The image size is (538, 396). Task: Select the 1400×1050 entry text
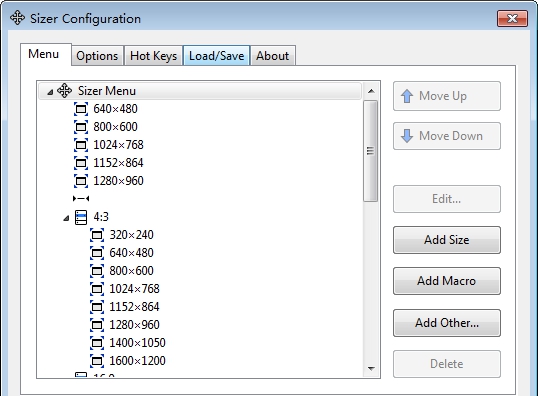coord(137,343)
